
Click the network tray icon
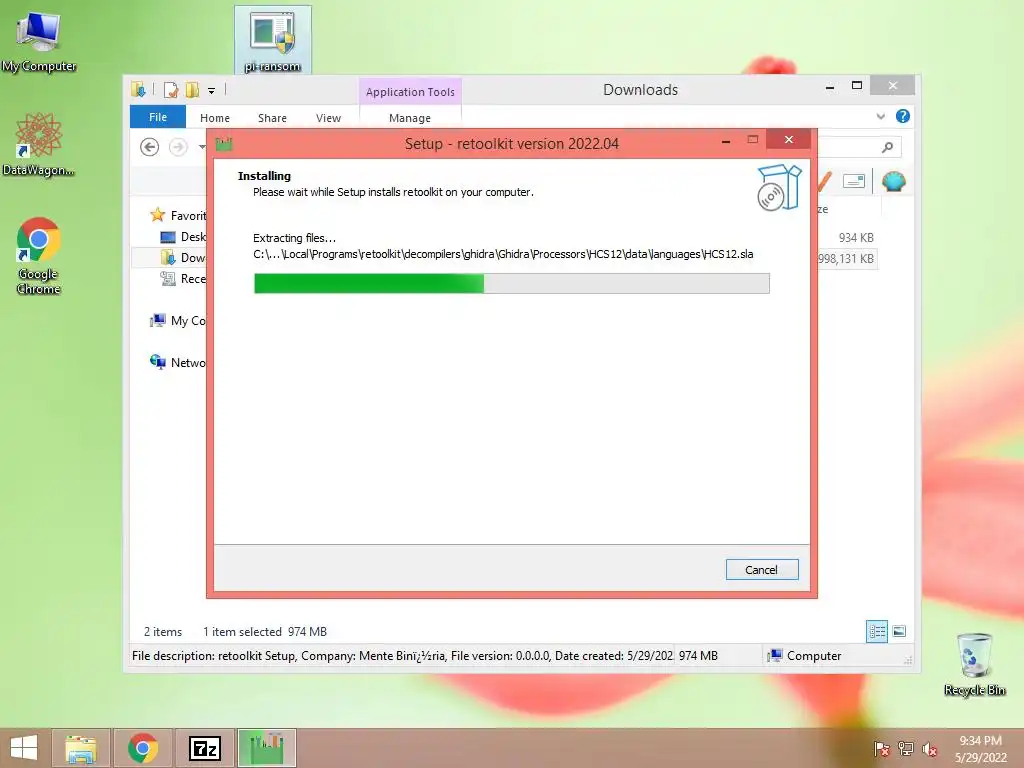(x=906, y=749)
